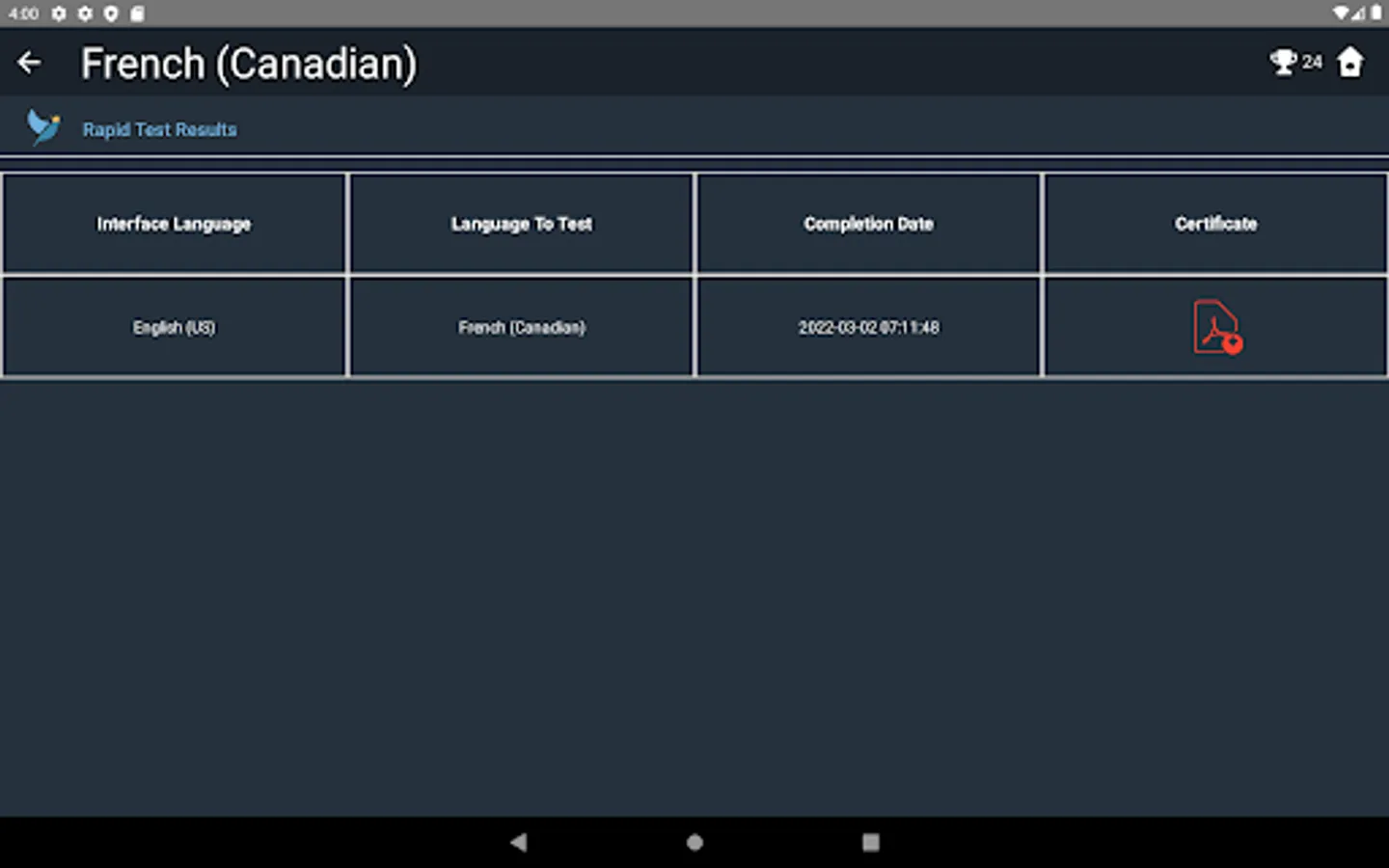
Task: Tap the first gear status bar icon
Action: coord(59,14)
